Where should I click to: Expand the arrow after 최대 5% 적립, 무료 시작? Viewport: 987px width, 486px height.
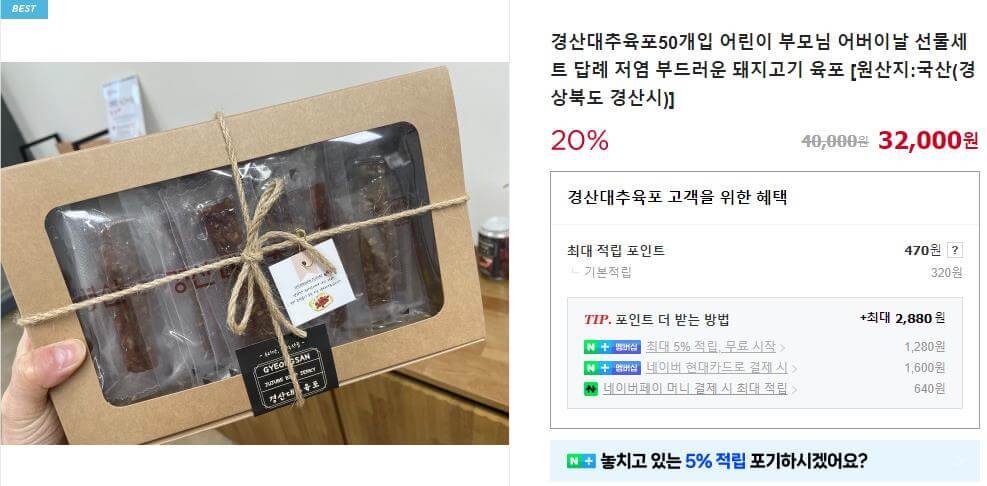coord(782,348)
